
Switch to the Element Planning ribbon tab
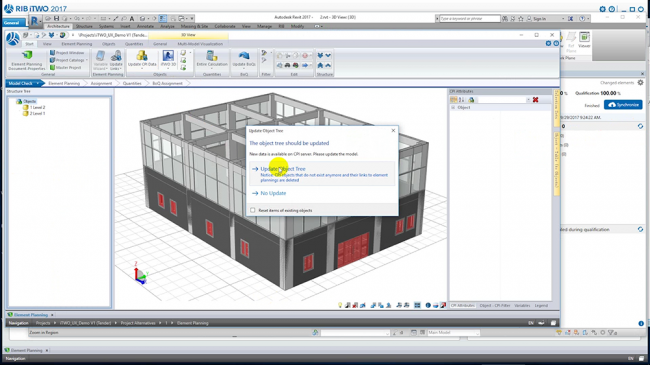pos(77,44)
